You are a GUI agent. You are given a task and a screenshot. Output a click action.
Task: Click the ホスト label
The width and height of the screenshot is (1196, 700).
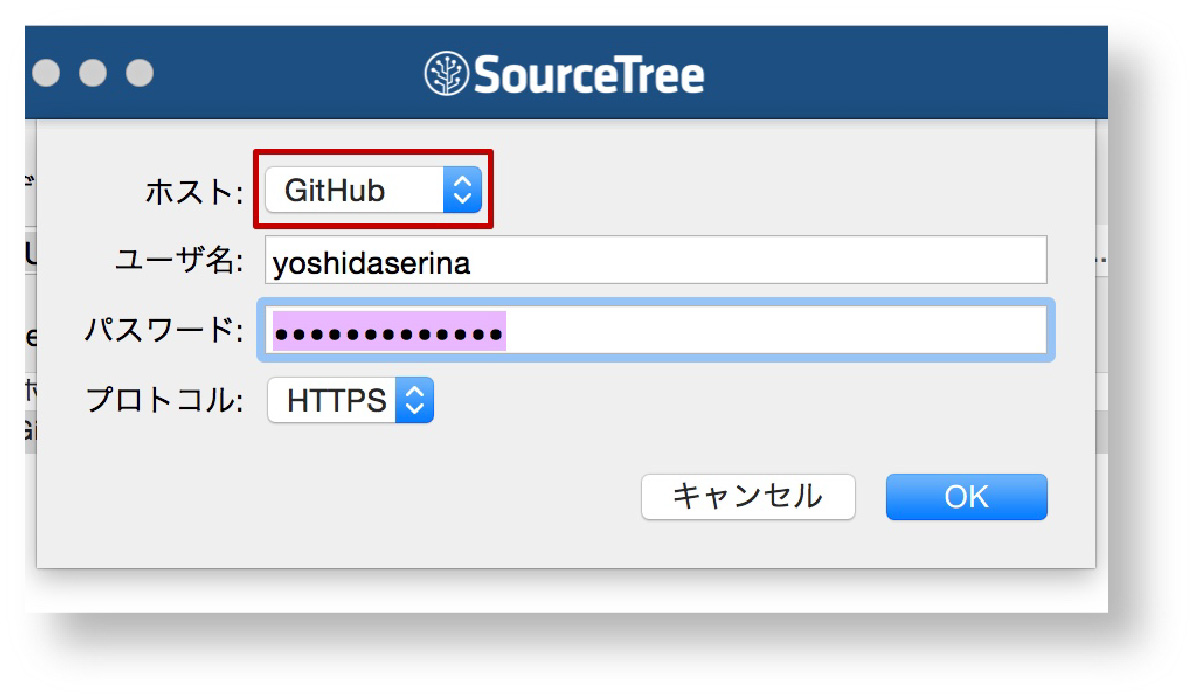click(x=194, y=192)
